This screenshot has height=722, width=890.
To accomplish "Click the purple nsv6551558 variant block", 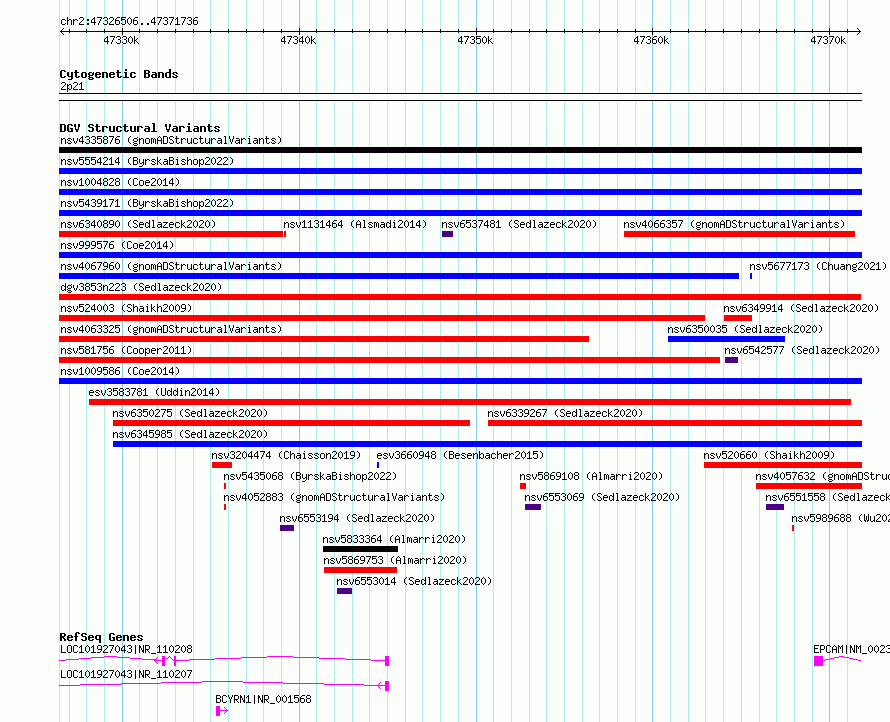I will click(x=775, y=507).
